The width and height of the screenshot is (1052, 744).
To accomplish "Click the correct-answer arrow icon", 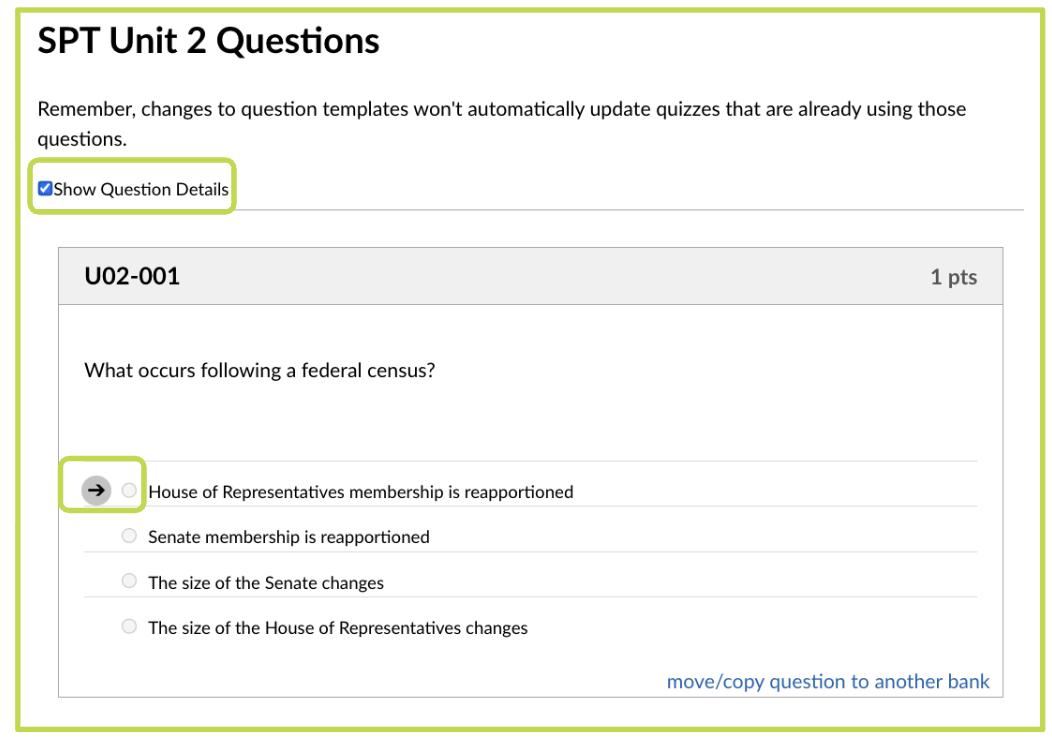I will point(95,491).
